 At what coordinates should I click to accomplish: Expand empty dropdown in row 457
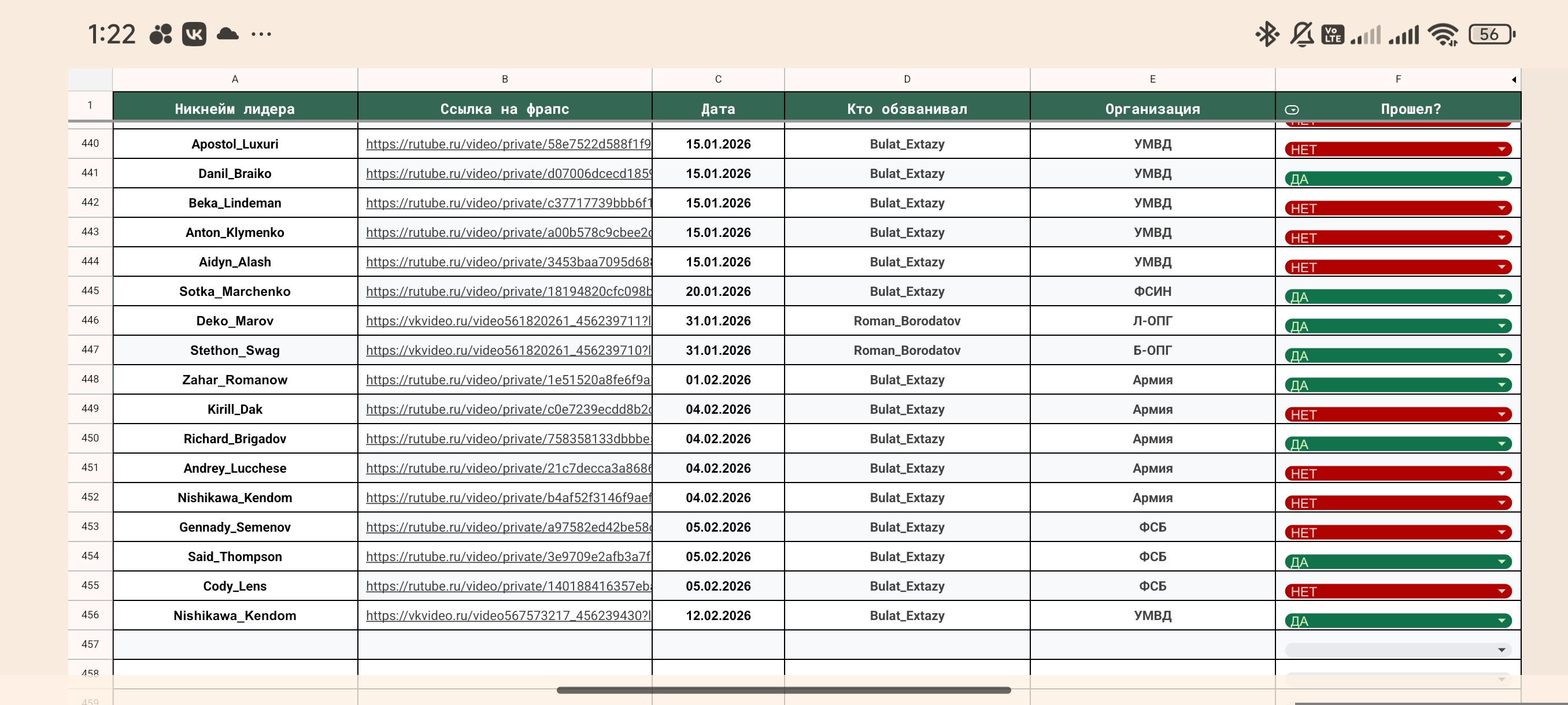(x=1501, y=650)
